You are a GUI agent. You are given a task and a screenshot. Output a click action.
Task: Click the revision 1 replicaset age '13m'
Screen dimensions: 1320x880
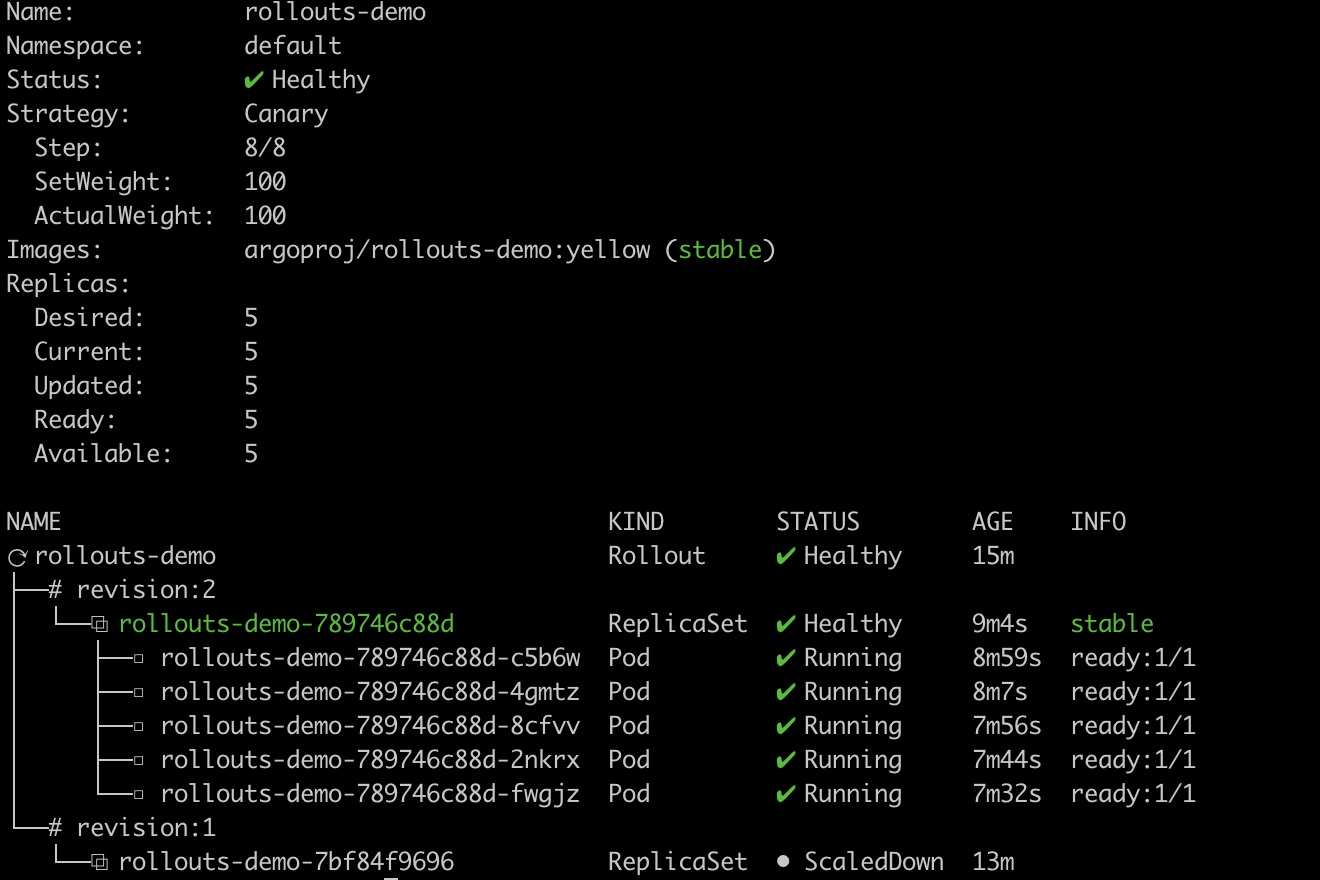(x=993, y=862)
